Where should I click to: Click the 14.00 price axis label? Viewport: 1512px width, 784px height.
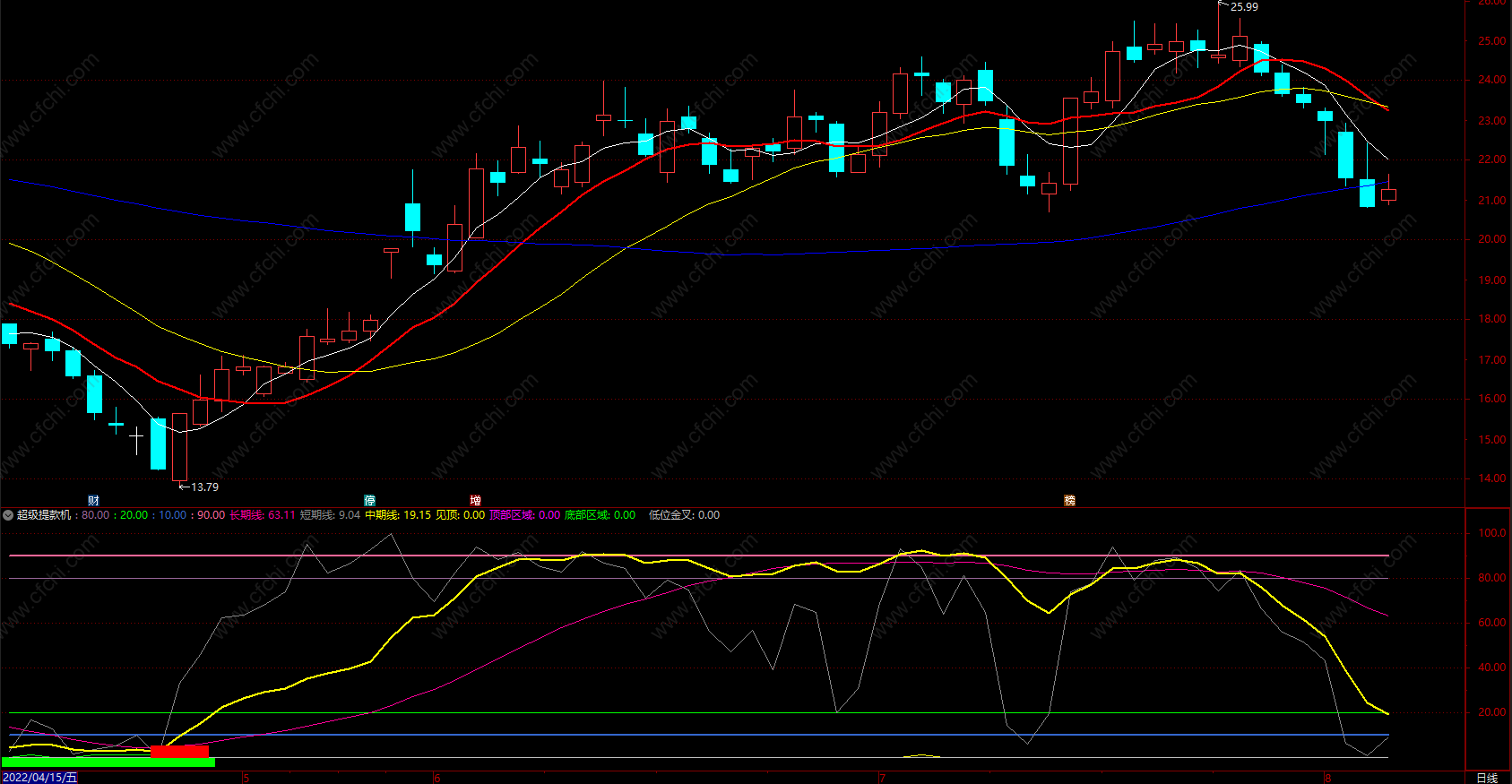pos(1491,478)
